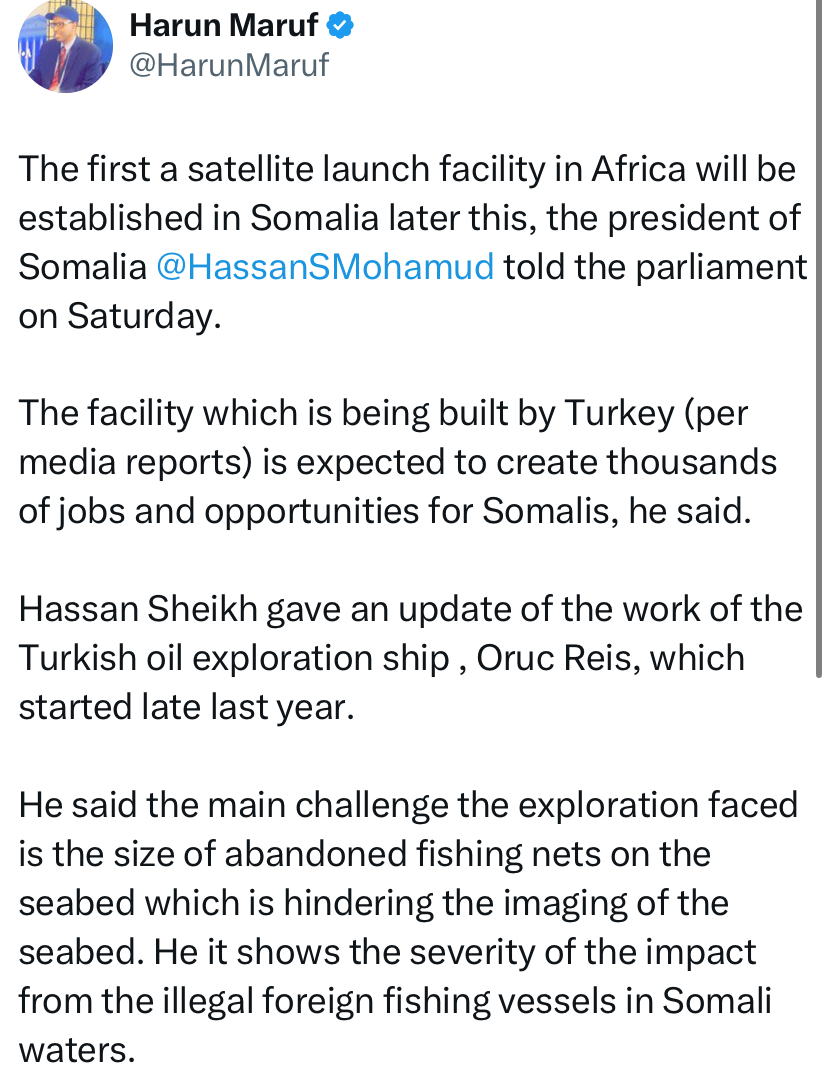Image resolution: width=828 pixels, height=1074 pixels.
Task: Open the @HassanSMohamud mention link
Action: click(x=325, y=266)
